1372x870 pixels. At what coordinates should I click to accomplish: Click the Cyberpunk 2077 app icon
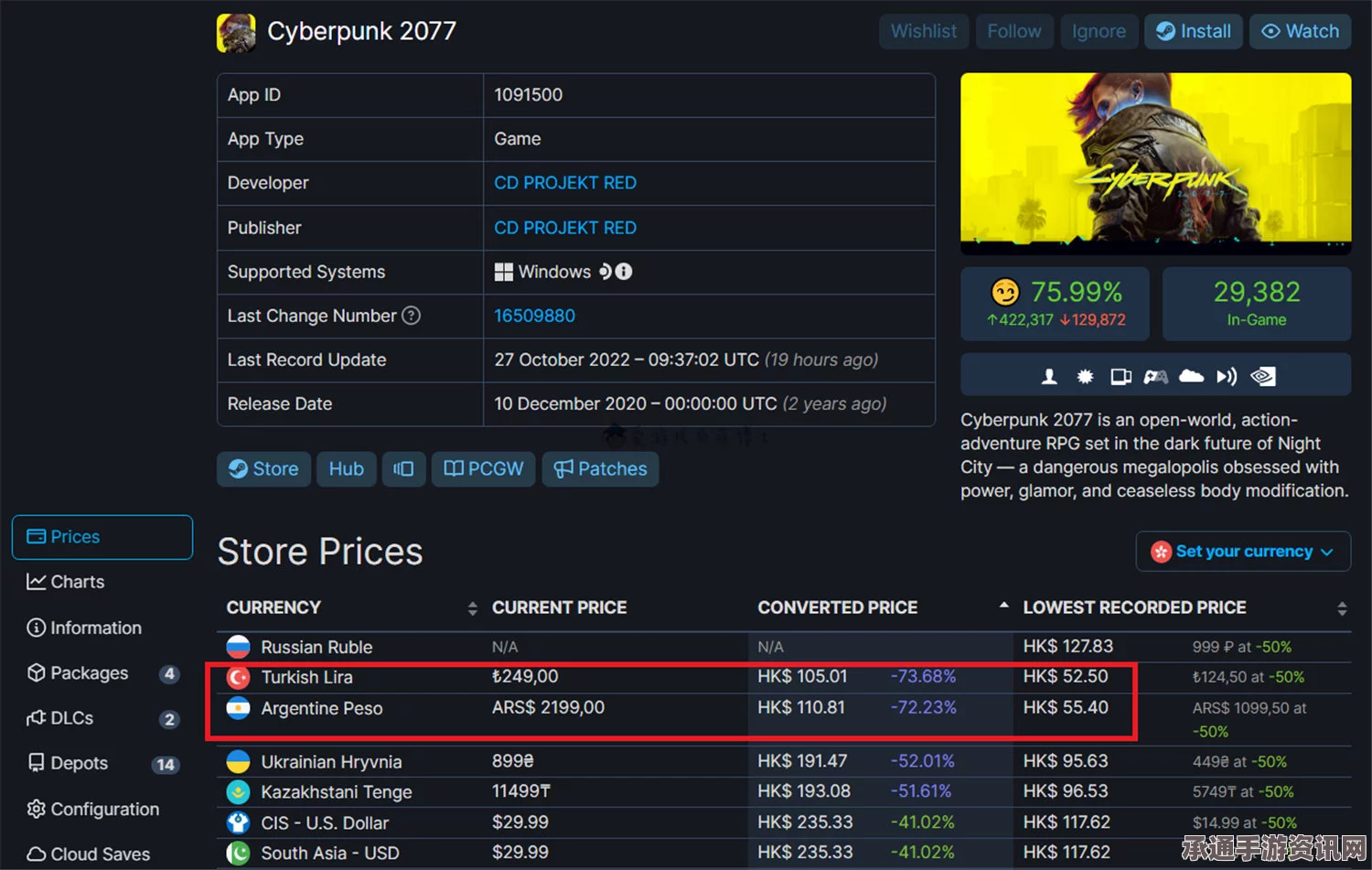[236, 33]
